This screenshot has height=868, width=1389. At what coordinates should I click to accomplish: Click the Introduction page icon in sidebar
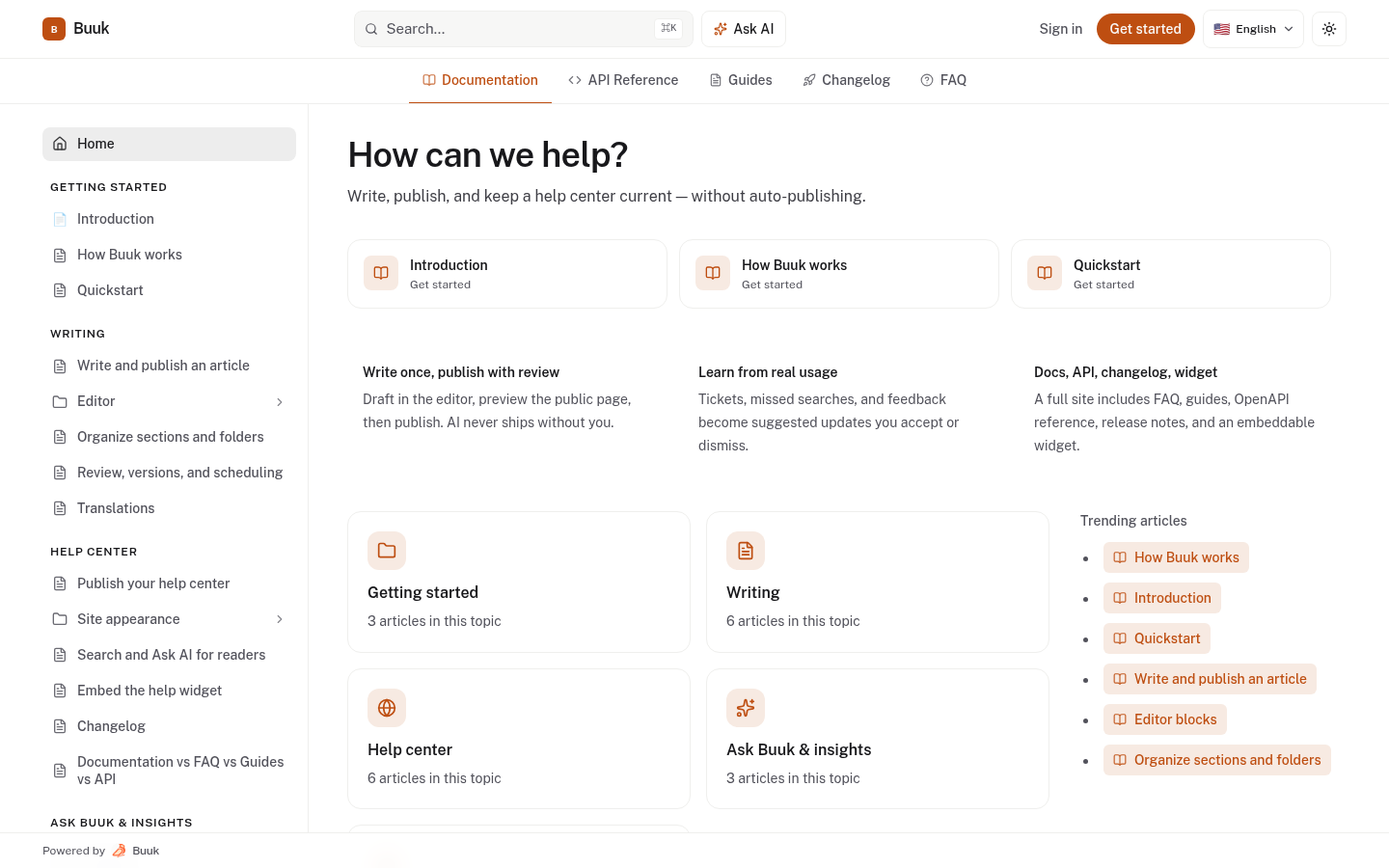point(60,219)
